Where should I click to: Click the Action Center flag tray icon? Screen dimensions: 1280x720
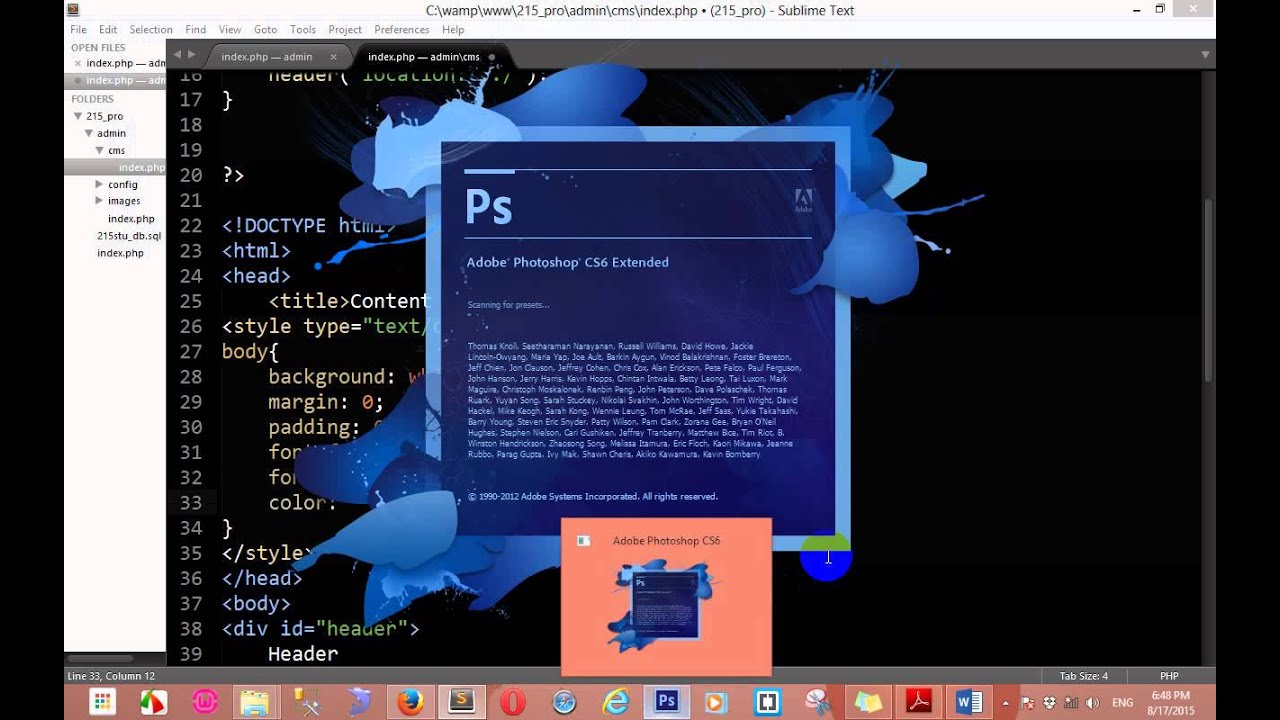(1029, 703)
